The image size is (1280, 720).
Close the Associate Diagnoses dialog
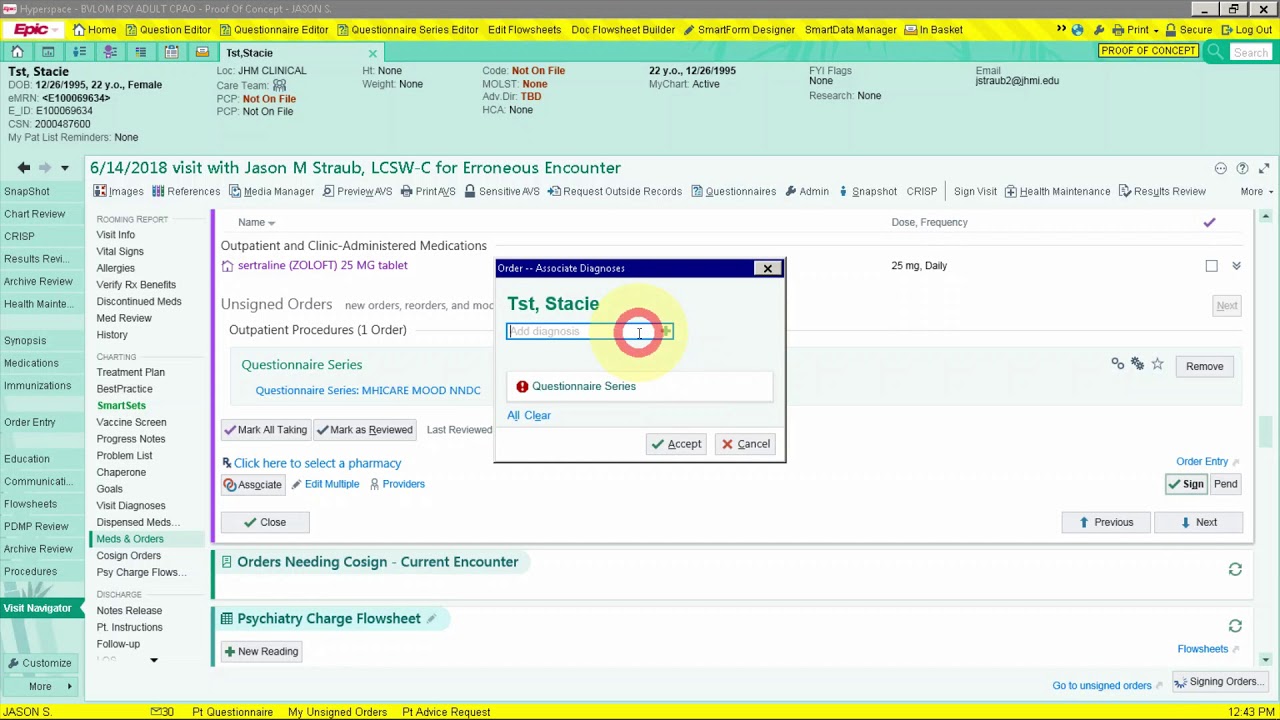click(x=767, y=268)
